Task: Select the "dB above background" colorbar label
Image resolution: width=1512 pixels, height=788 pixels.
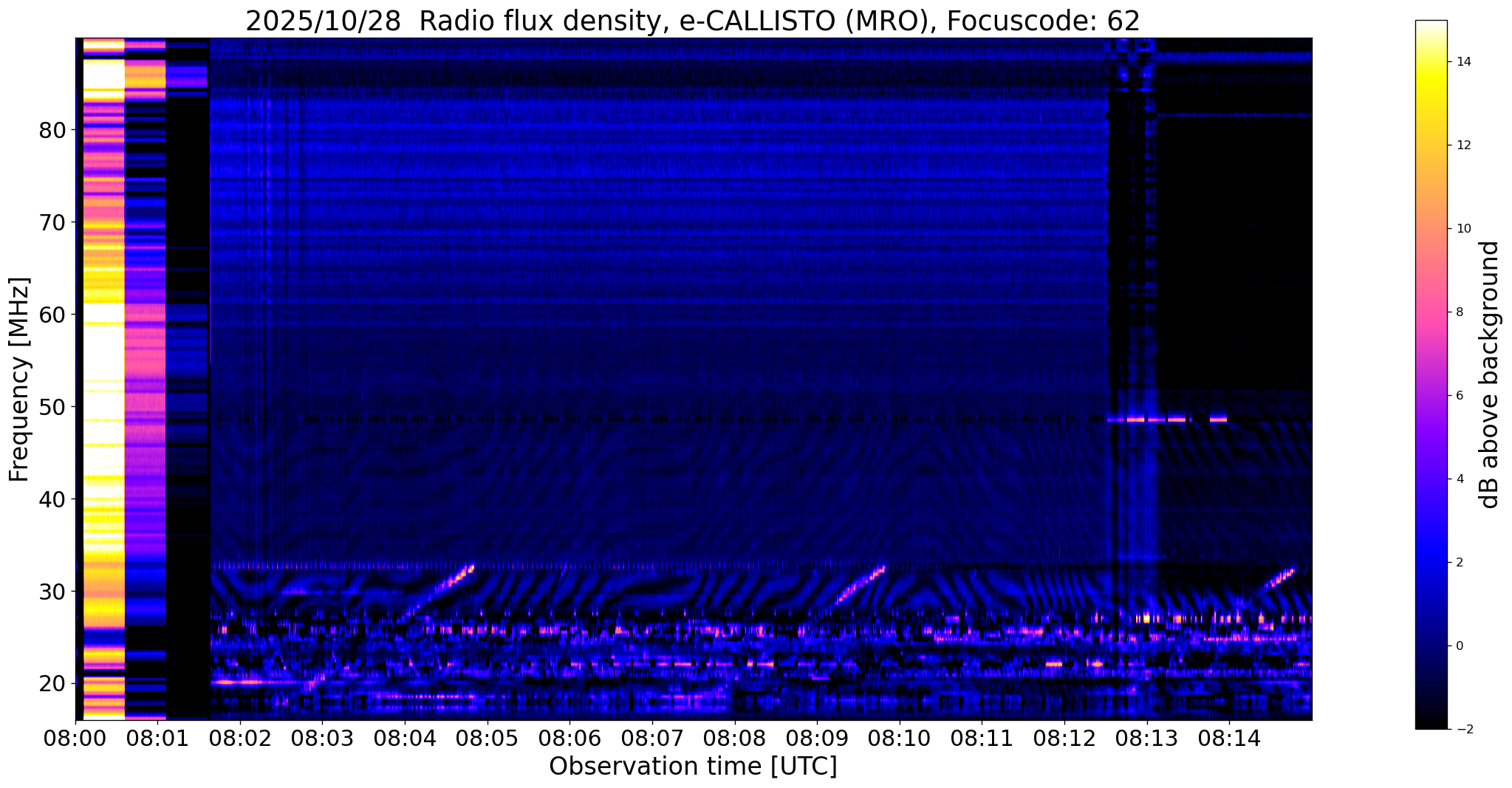Action: (x=1490, y=374)
